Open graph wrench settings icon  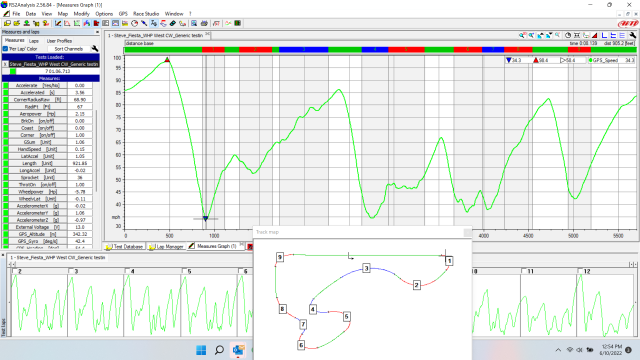pyautogui.click(x=633, y=36)
